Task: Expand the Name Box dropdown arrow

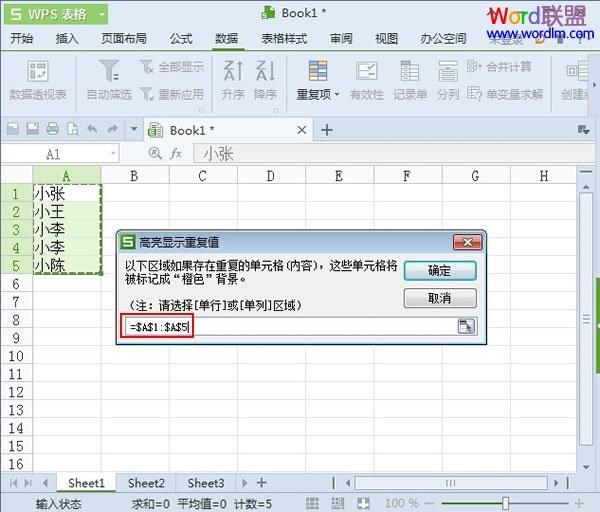Action: pyautogui.click(x=111, y=154)
